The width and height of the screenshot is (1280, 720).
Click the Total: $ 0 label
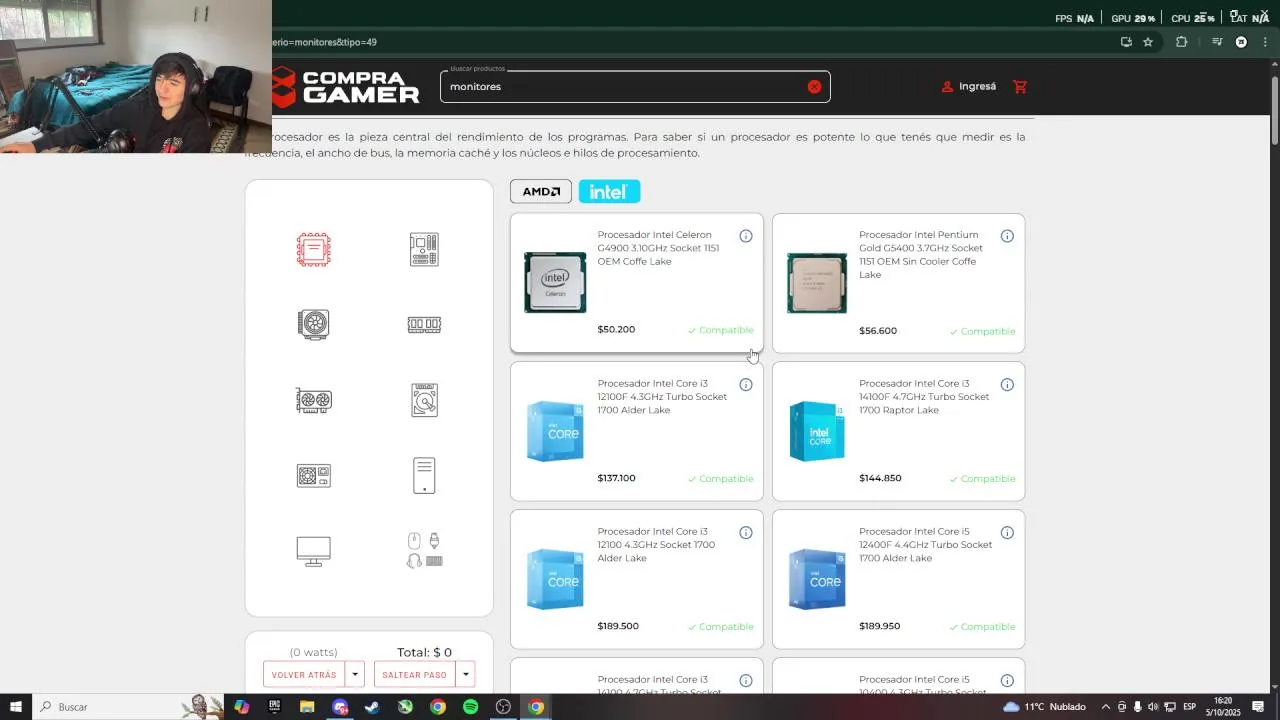pyautogui.click(x=424, y=652)
